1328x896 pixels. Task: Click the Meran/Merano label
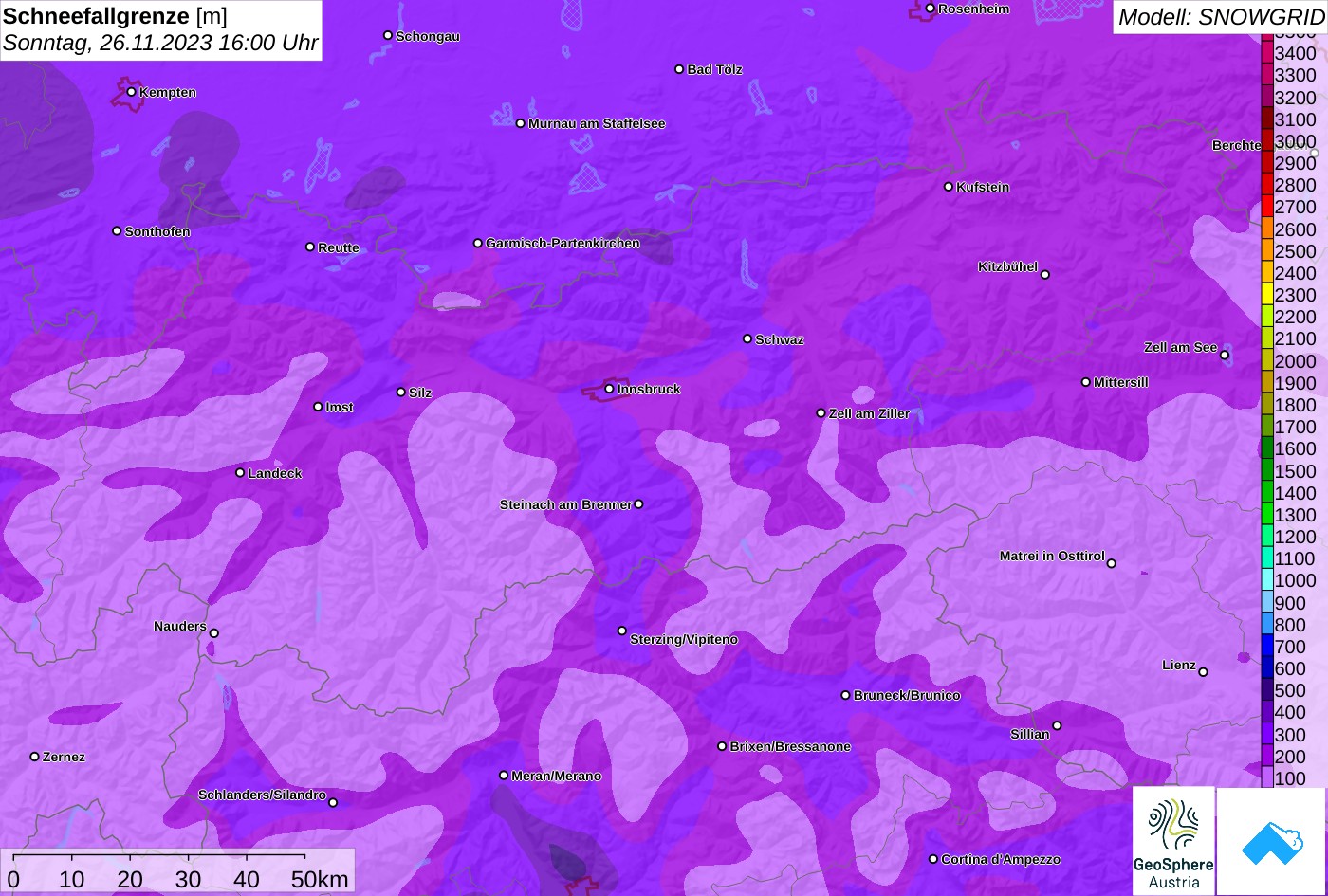[556, 776]
